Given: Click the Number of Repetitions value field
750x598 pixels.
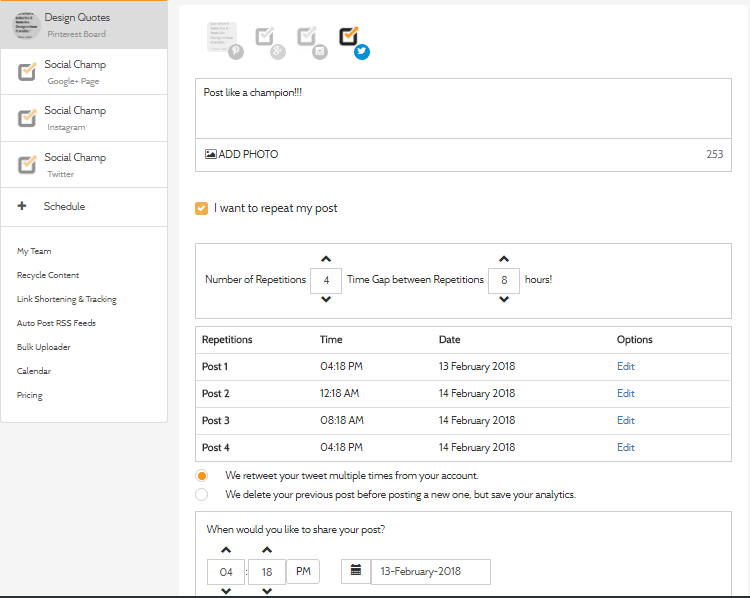Looking at the screenshot, I should [x=326, y=280].
